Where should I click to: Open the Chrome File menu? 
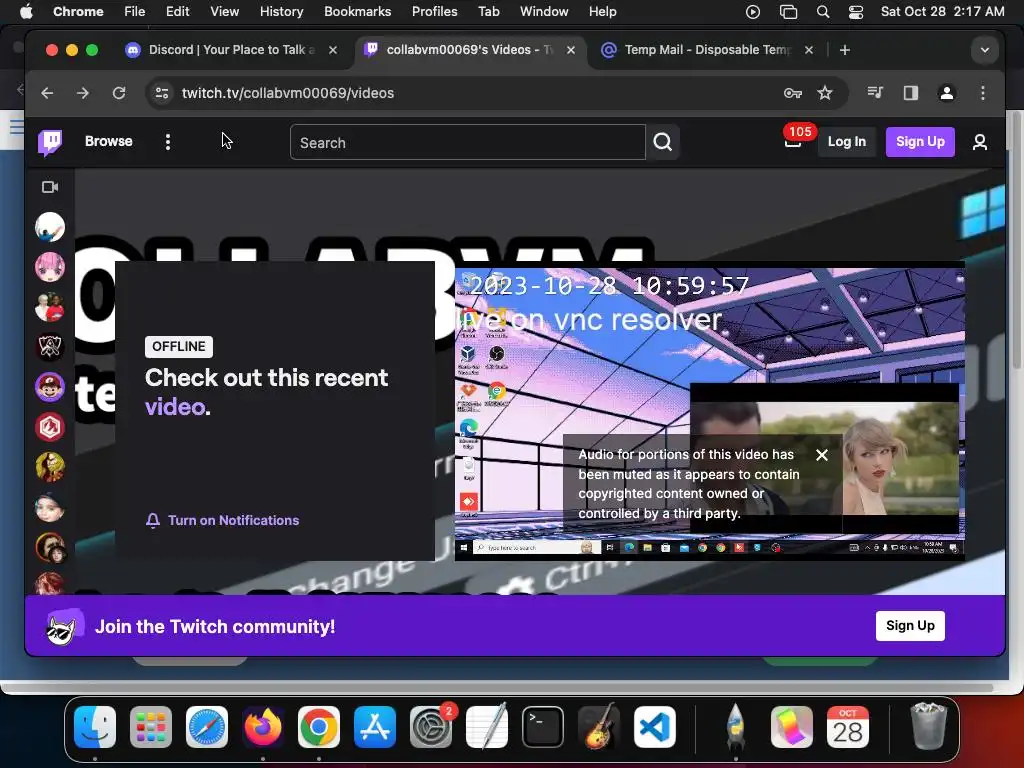coord(135,12)
